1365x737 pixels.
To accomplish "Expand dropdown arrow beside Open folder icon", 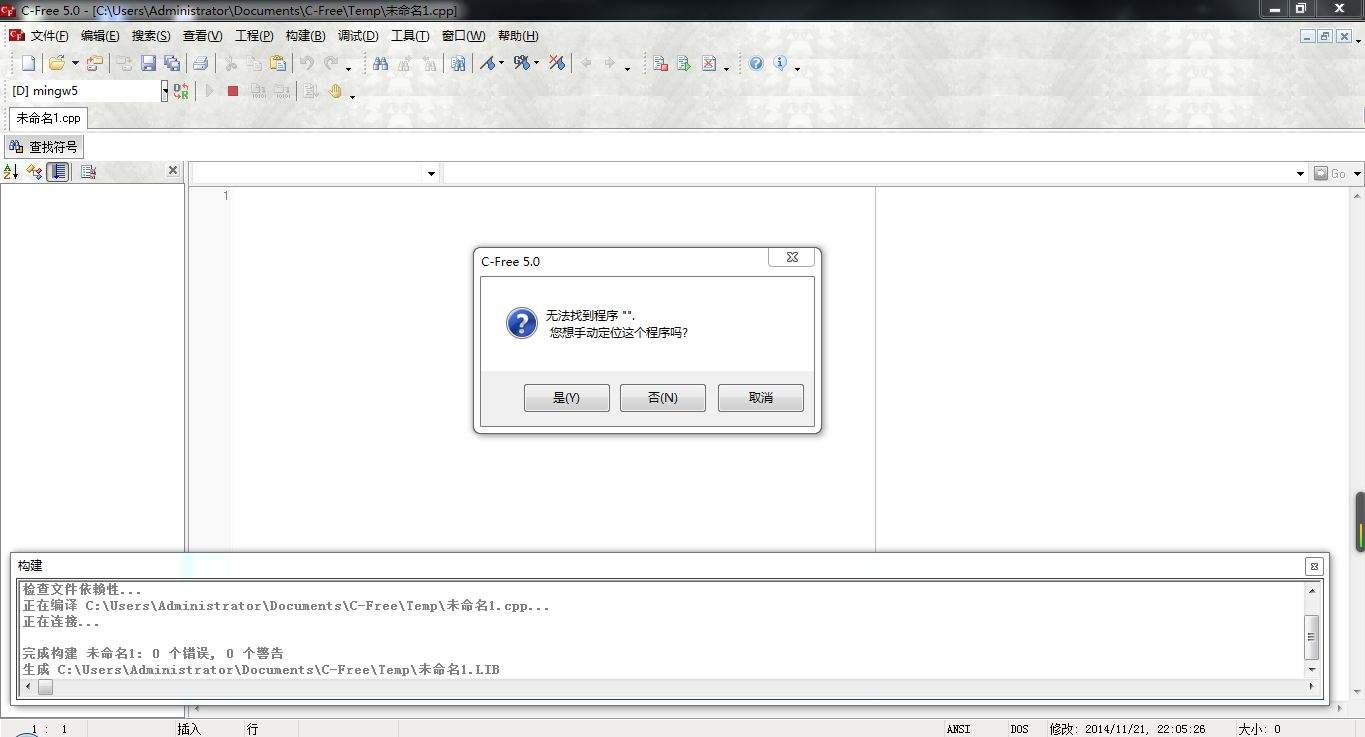I will tap(75, 64).
